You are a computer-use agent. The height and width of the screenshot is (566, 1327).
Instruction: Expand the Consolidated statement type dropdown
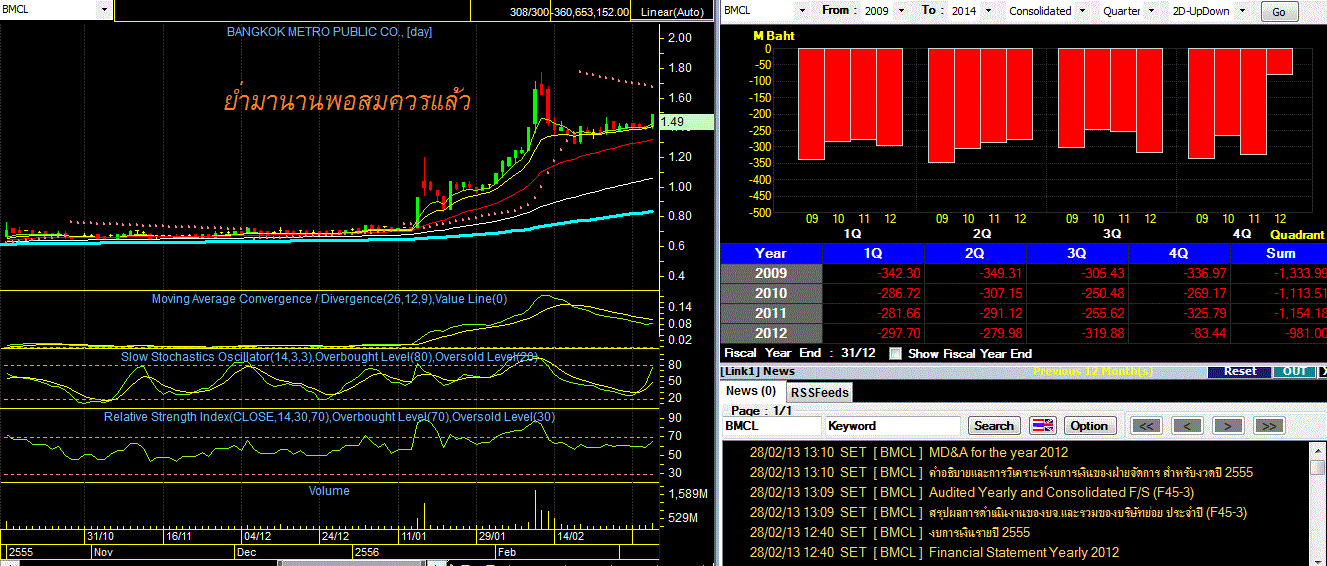click(x=1081, y=11)
